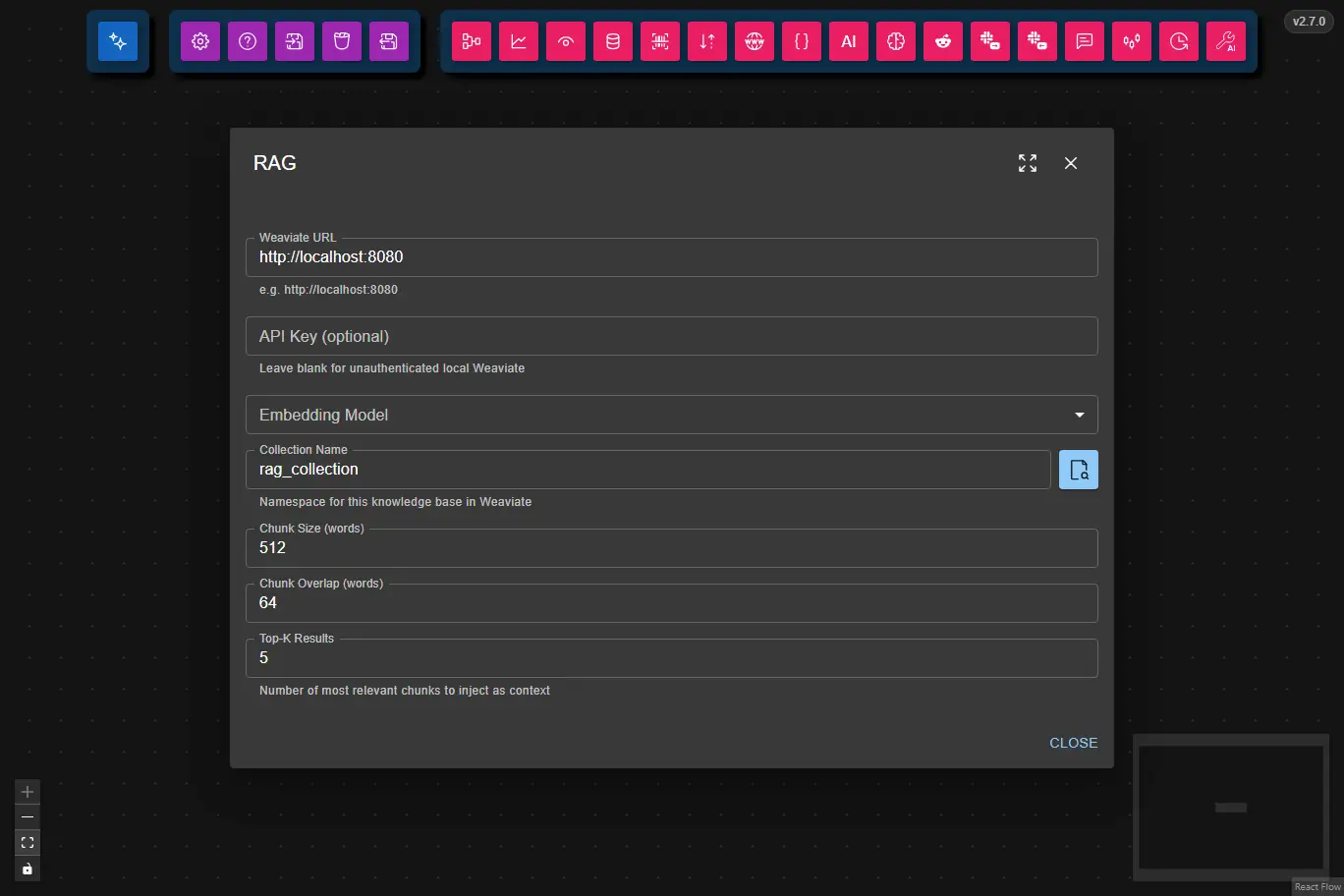1344x896 pixels.
Task: Add a flow diagram node icon
Action: (472, 41)
